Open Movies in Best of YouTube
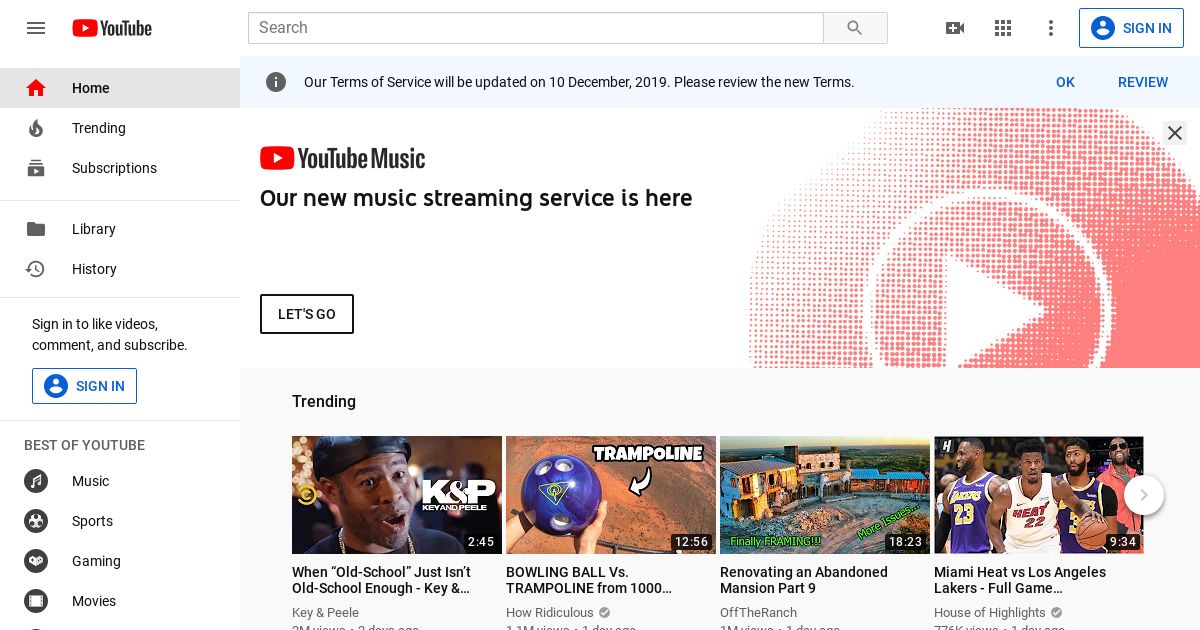The width and height of the screenshot is (1200, 630). click(x=120, y=601)
